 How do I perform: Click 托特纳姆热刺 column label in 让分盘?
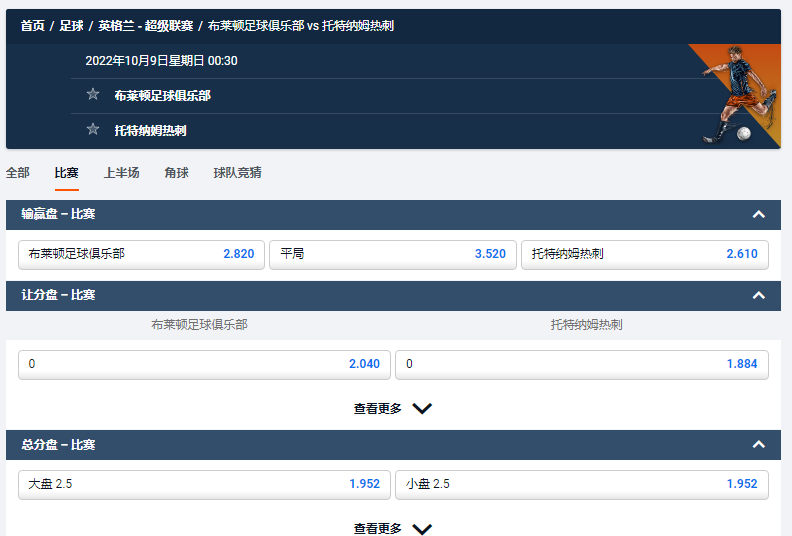click(586, 324)
